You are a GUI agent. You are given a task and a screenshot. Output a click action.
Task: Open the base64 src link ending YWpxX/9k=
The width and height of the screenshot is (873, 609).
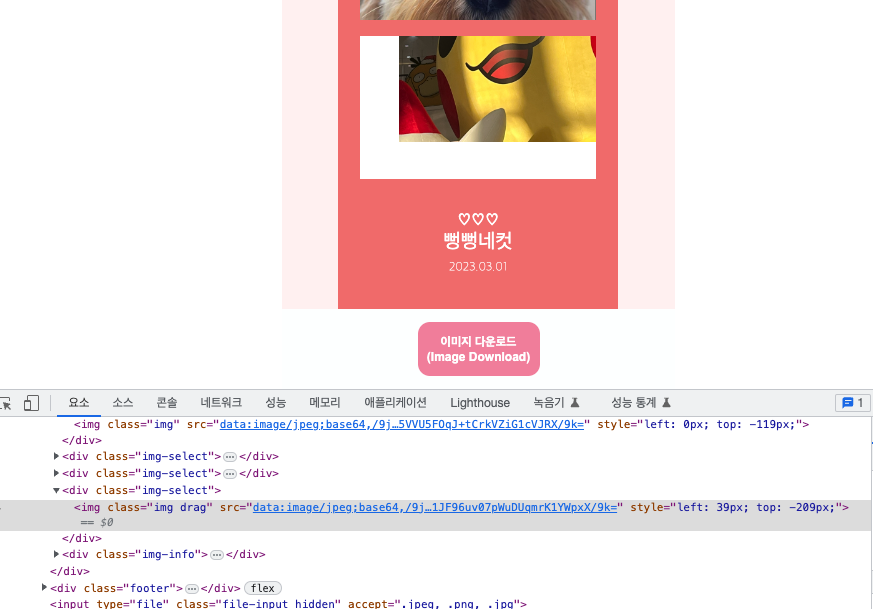click(x=435, y=508)
